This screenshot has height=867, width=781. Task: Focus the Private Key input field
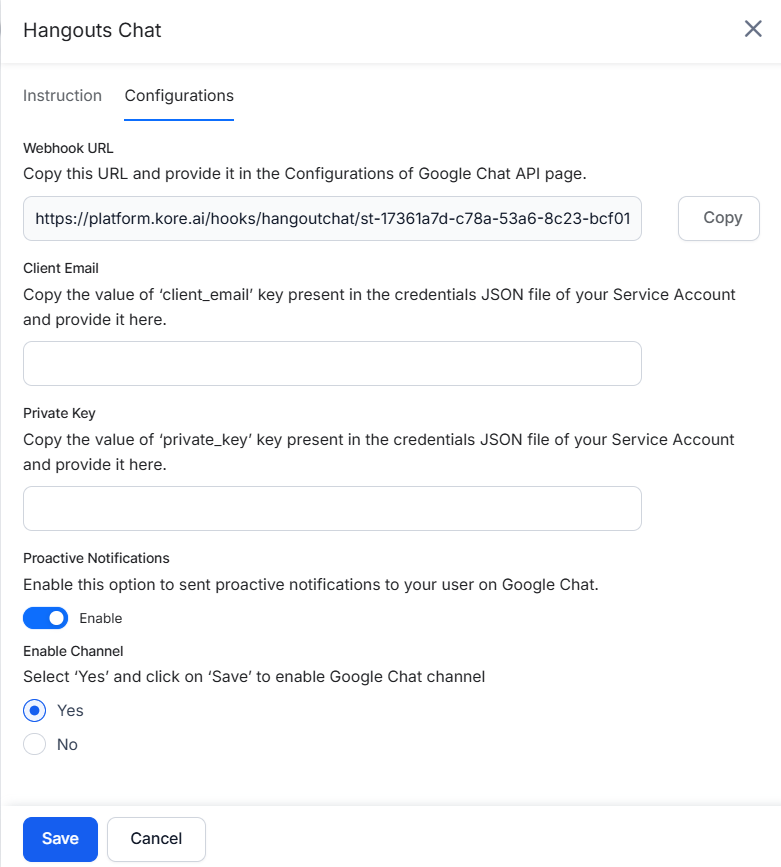[332, 508]
